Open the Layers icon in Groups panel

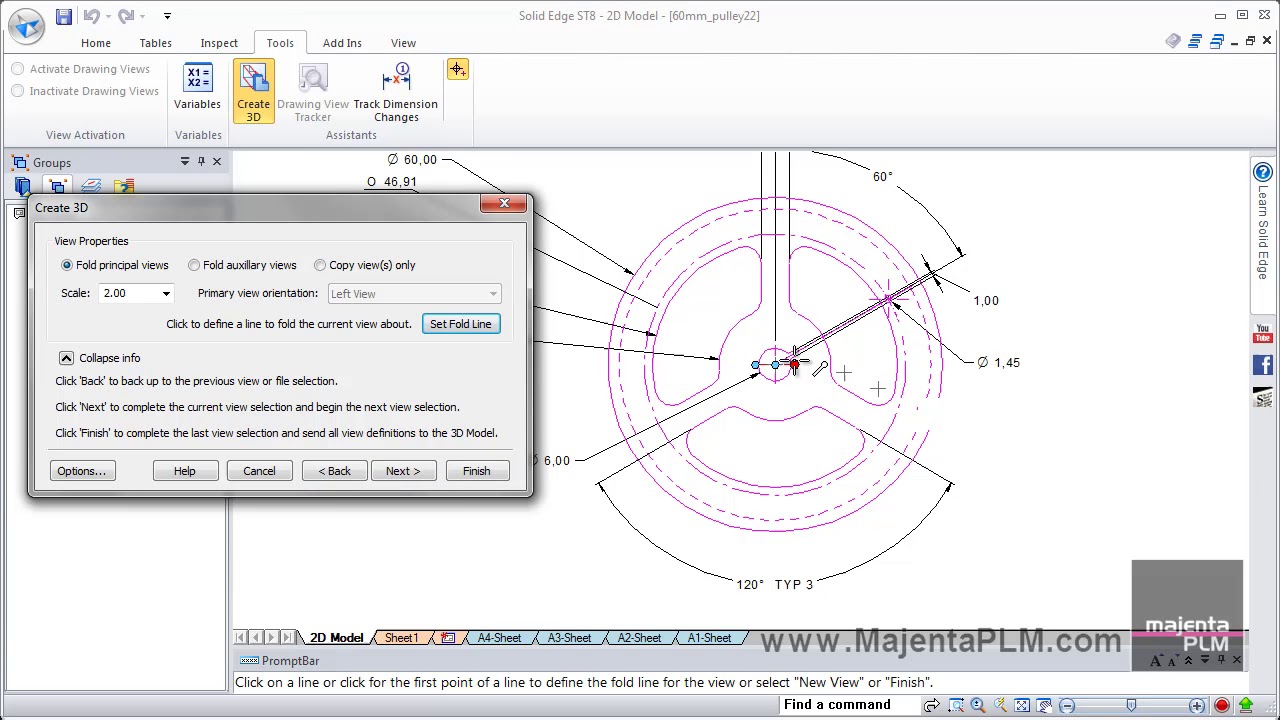coord(91,186)
